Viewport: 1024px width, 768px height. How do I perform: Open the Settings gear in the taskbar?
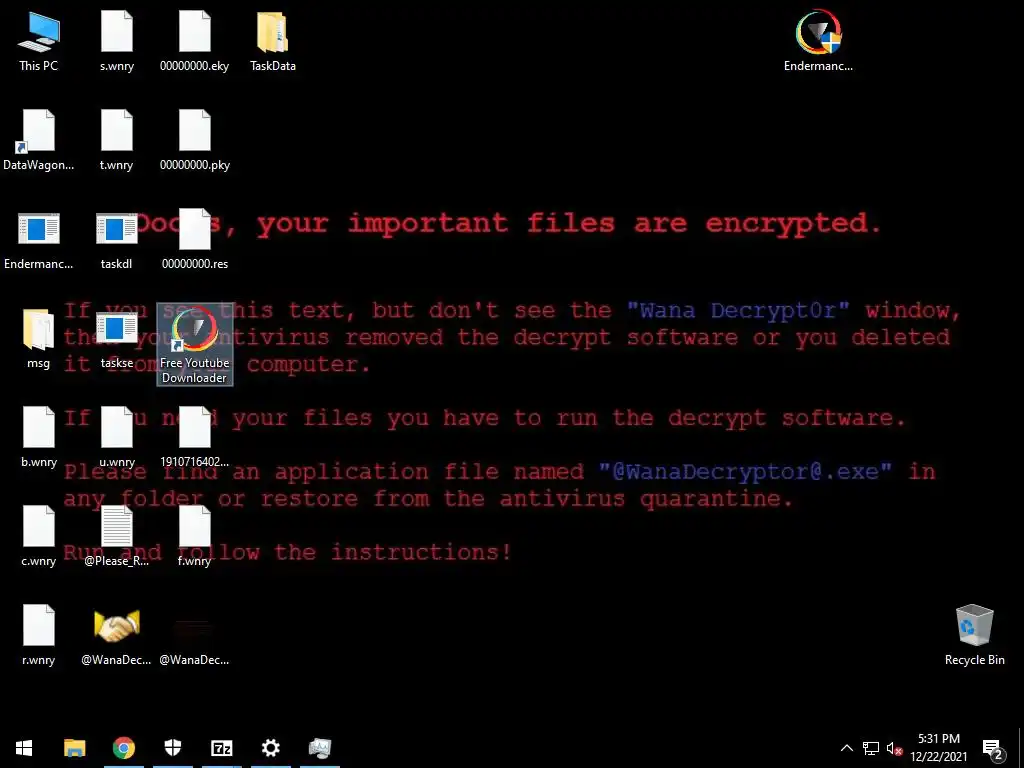point(270,748)
